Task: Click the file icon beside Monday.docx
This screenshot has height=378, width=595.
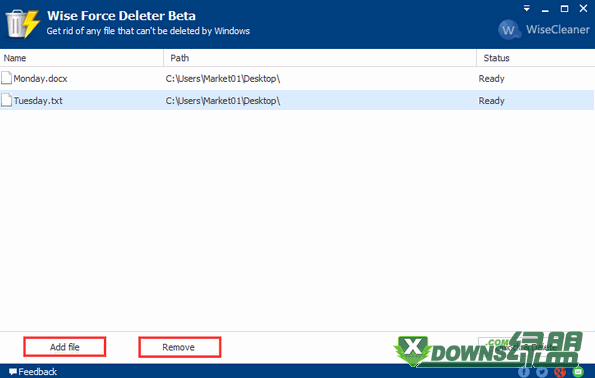Action: (6, 78)
